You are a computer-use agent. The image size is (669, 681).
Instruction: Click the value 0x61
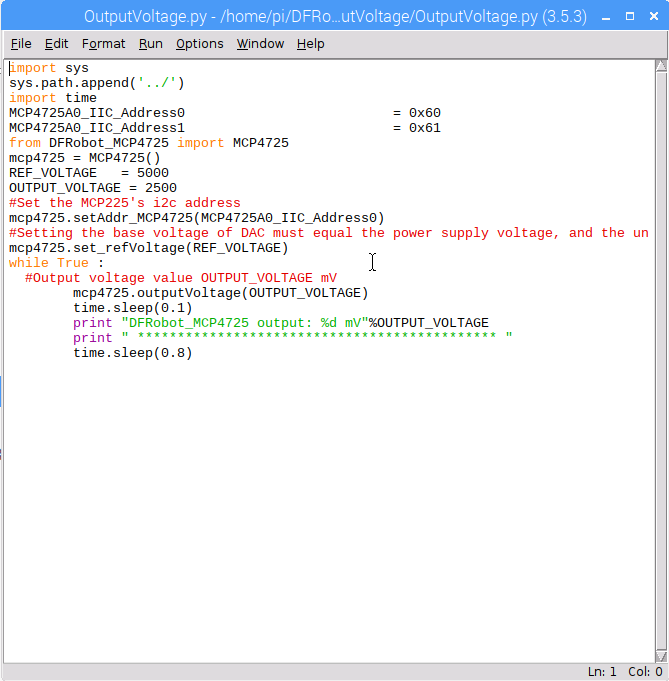click(424, 128)
